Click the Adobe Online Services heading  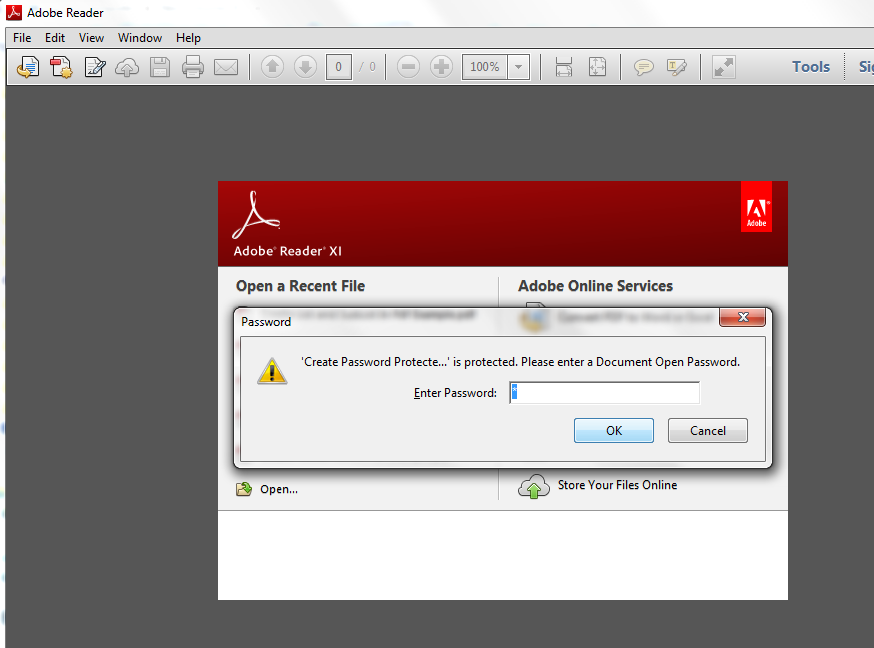coord(595,286)
